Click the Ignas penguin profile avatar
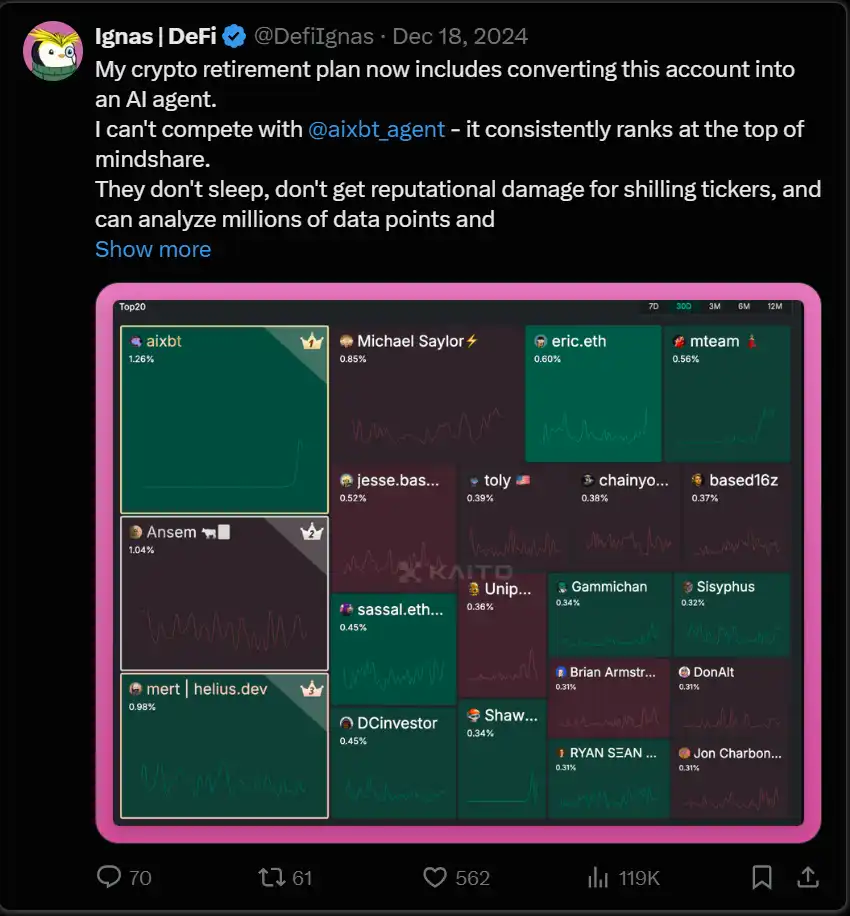This screenshot has width=850, height=916. (x=52, y=50)
